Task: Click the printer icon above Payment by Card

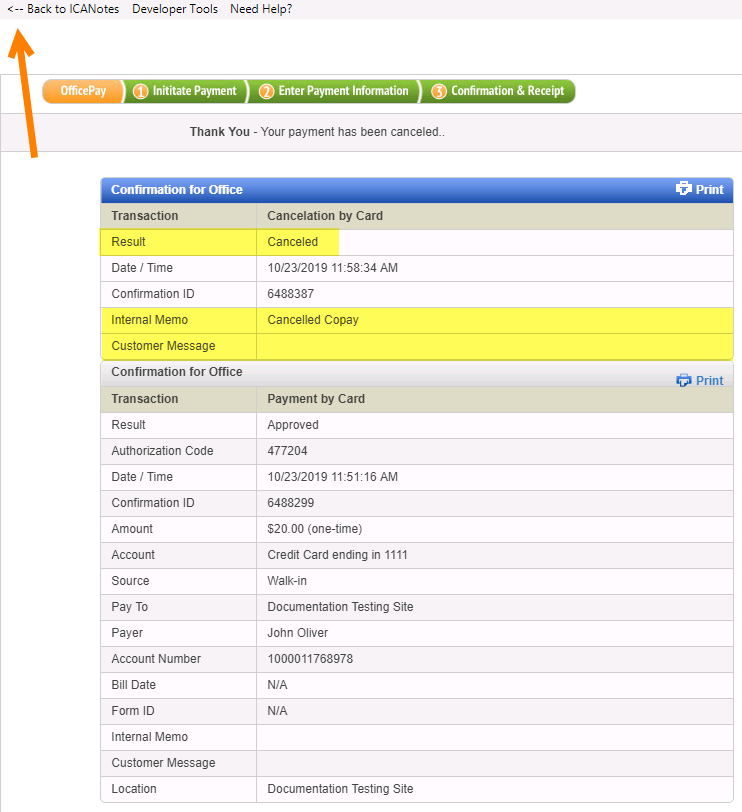Action: (x=684, y=380)
